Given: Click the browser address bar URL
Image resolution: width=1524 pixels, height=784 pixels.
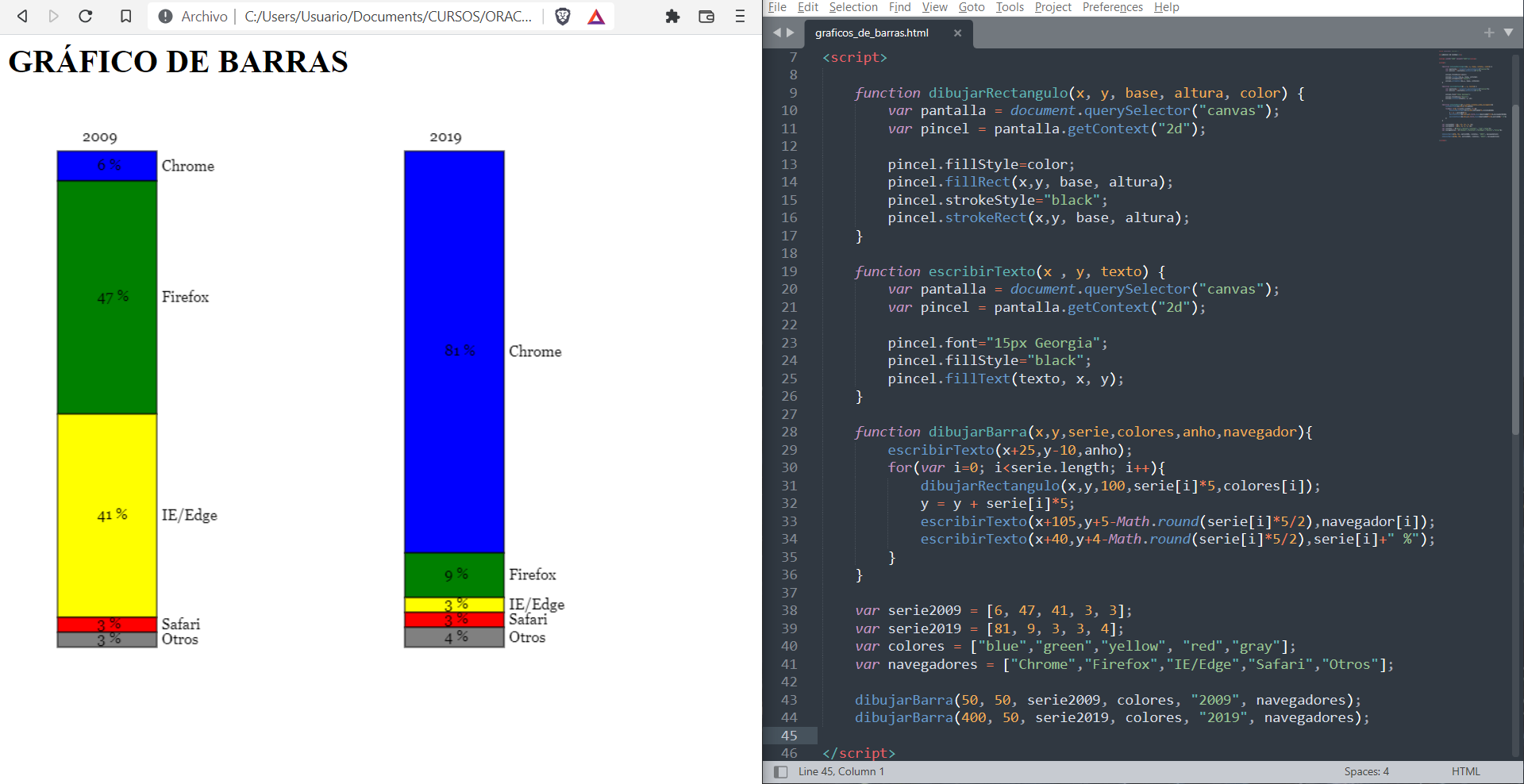Looking at the screenshot, I should pyautogui.click(x=388, y=16).
